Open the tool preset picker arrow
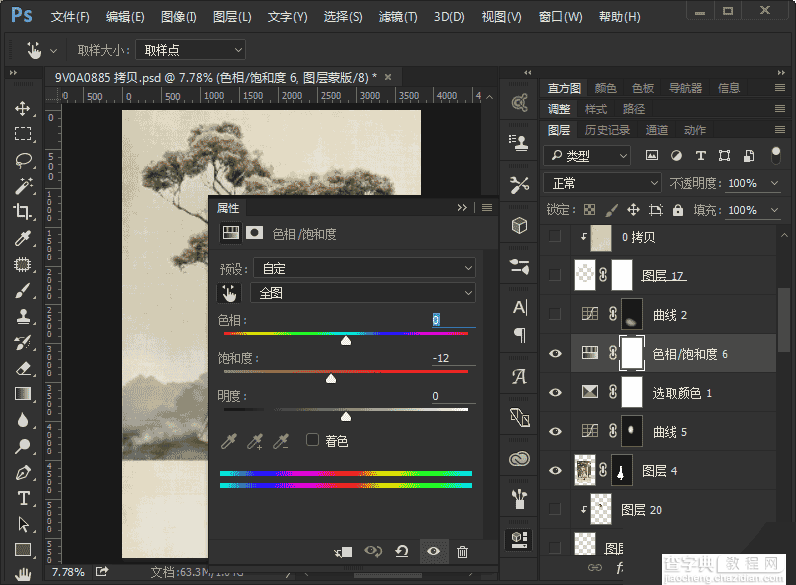 coord(53,51)
